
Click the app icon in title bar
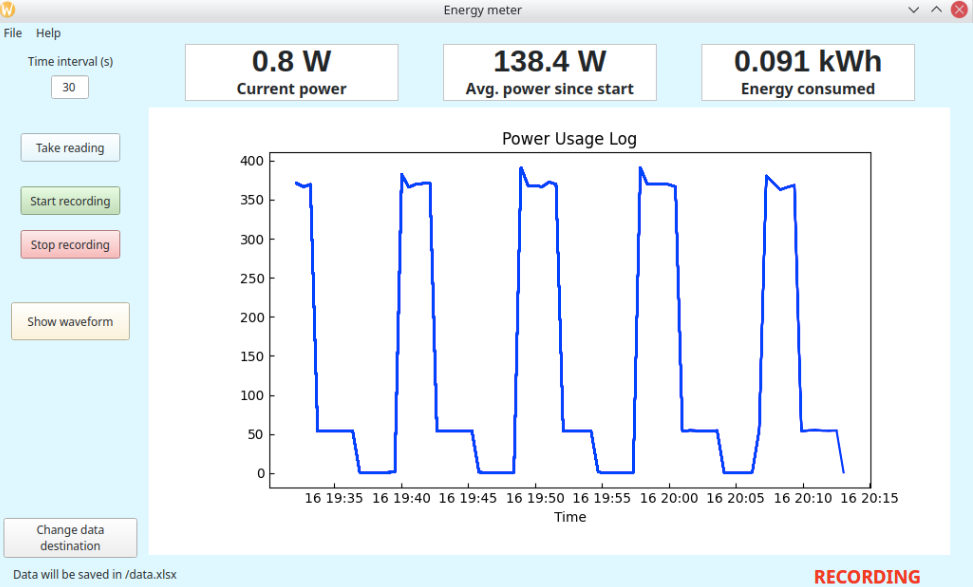pos(7,10)
